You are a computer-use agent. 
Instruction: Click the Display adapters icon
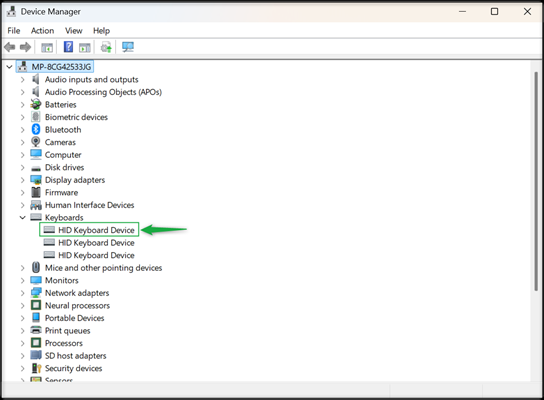pyautogui.click(x=36, y=180)
